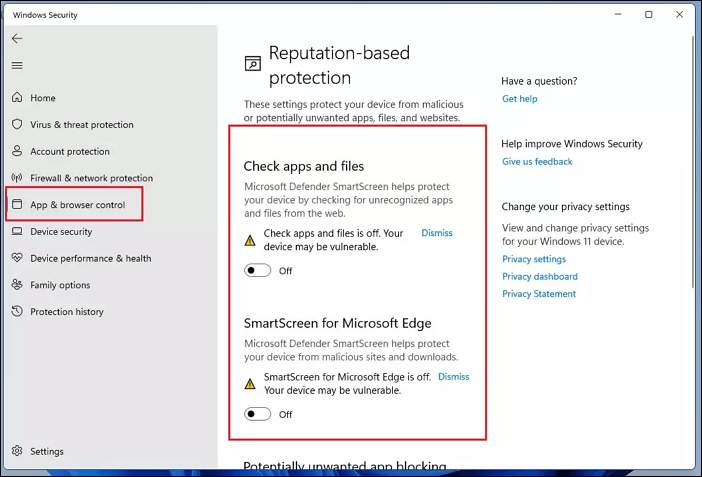Click the Reputation-based protection header icon
702x477 pixels.
253,64
